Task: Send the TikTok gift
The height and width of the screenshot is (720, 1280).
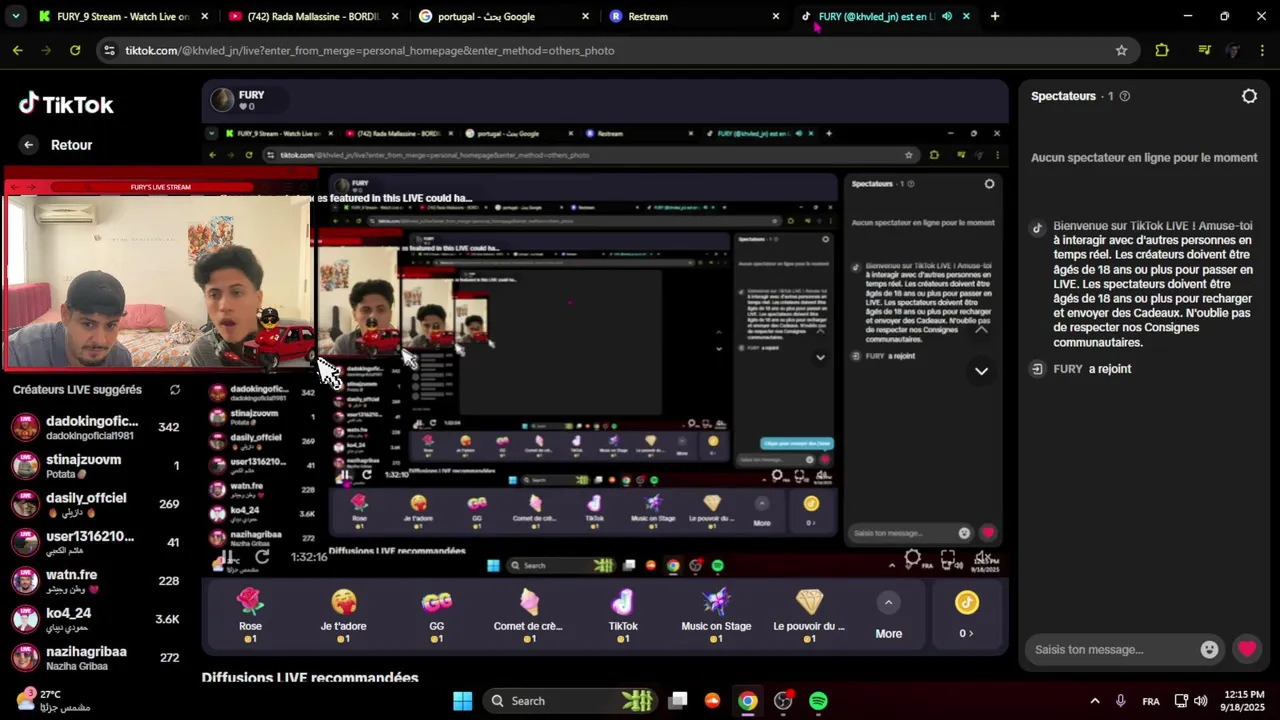Action: click(622, 615)
